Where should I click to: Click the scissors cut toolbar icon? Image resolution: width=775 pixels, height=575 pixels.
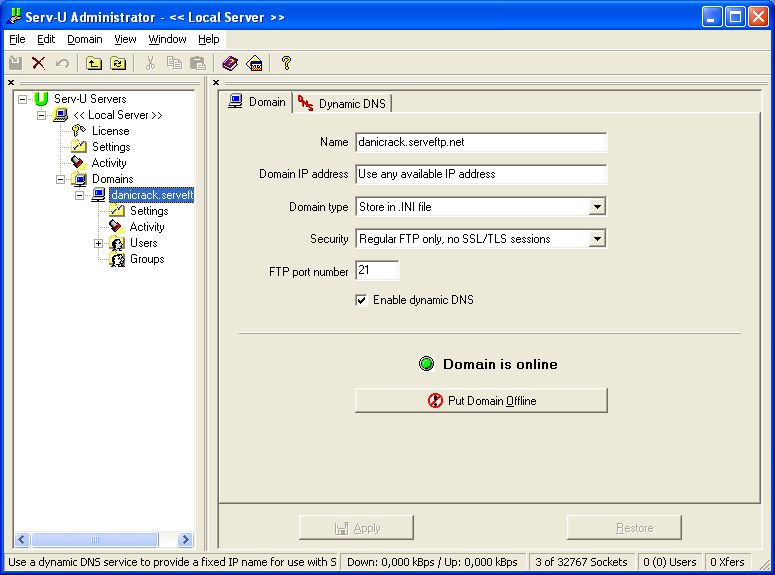(150, 63)
